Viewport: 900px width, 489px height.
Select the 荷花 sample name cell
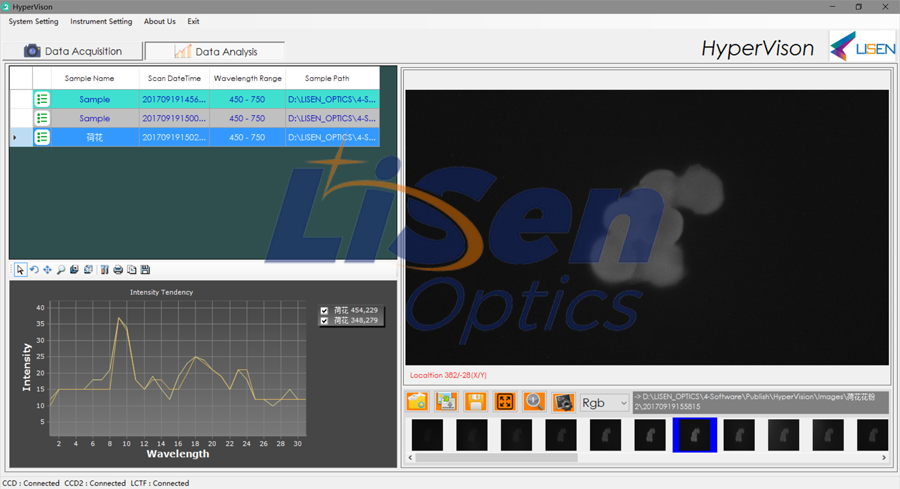(95, 137)
